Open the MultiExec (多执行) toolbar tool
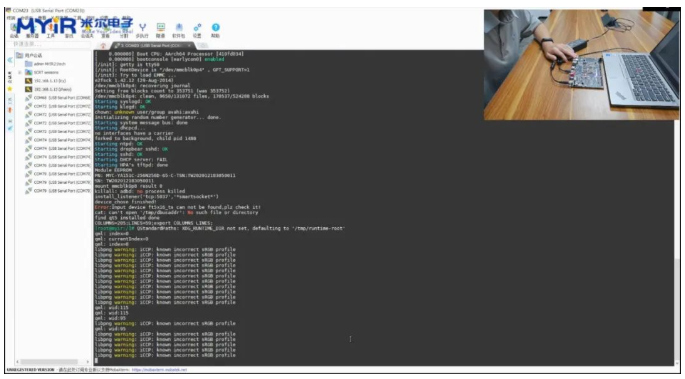The width and height of the screenshot is (685, 379). pyautogui.click(x=142, y=31)
